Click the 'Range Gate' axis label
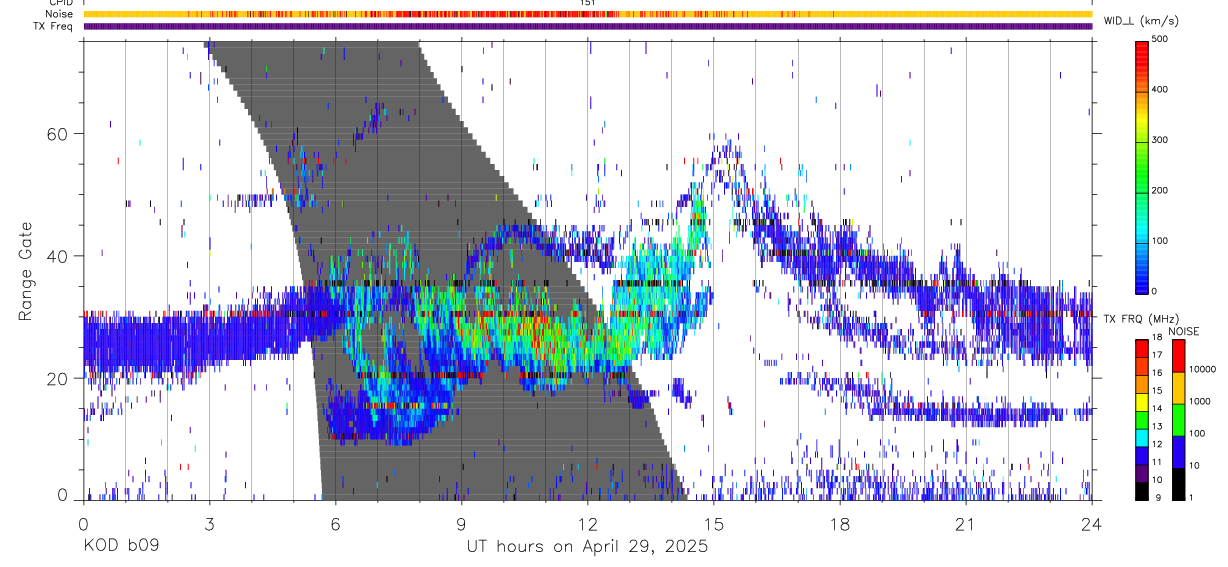The height and width of the screenshot is (567, 1228). pos(26,271)
